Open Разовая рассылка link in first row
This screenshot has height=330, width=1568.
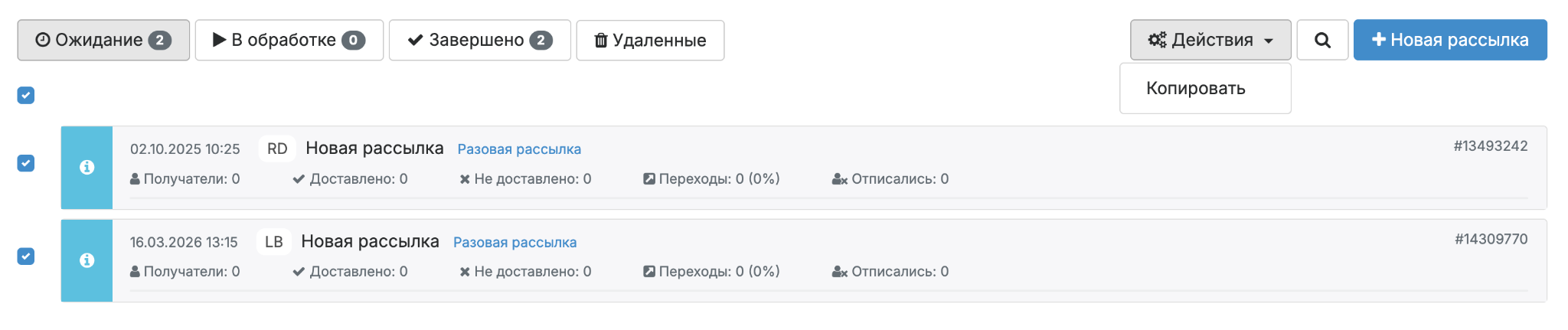(x=519, y=149)
